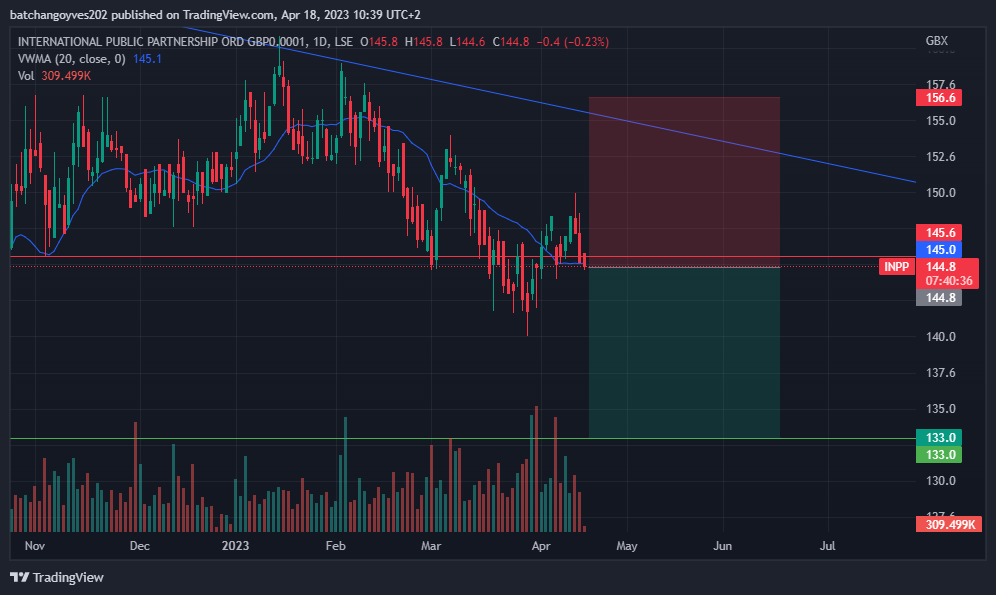Click the blue 145.0 VWMA price label

click(x=939, y=250)
